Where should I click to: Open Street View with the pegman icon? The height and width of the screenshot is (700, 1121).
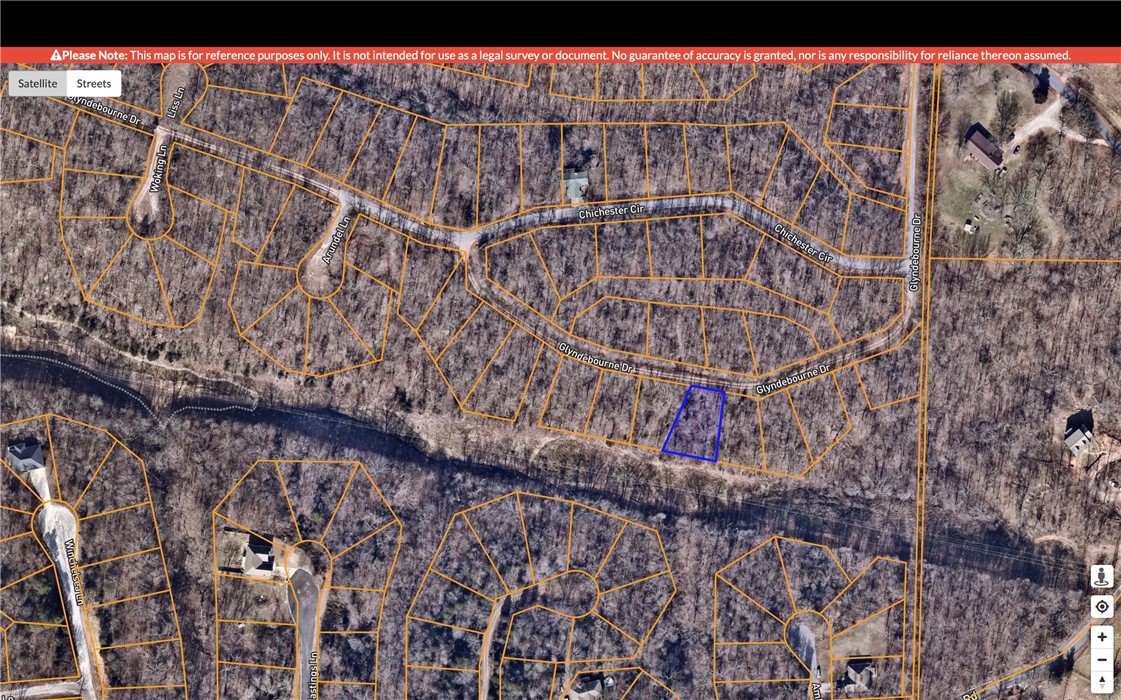[1102, 577]
